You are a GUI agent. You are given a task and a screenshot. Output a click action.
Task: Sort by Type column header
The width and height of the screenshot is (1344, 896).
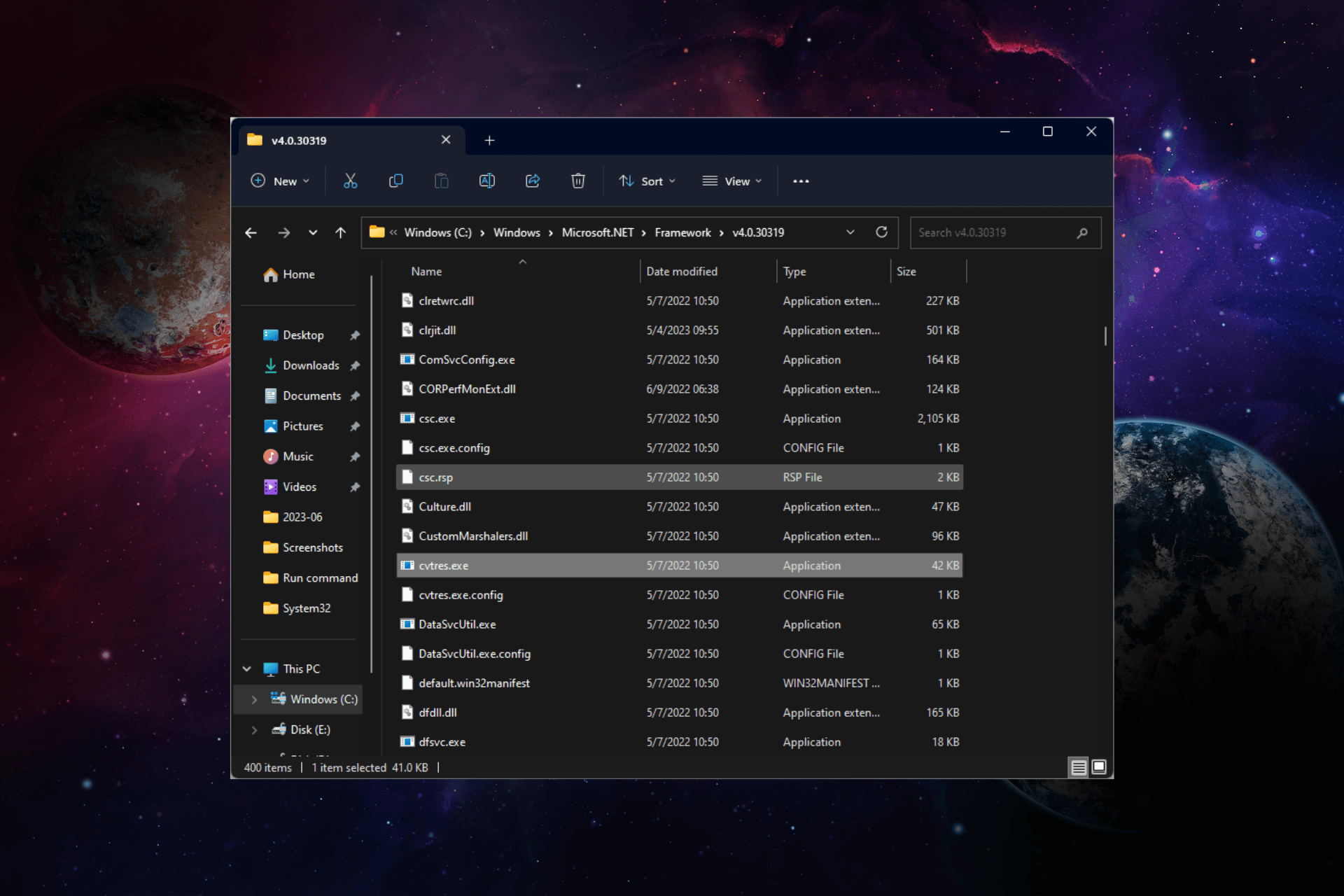click(834, 272)
